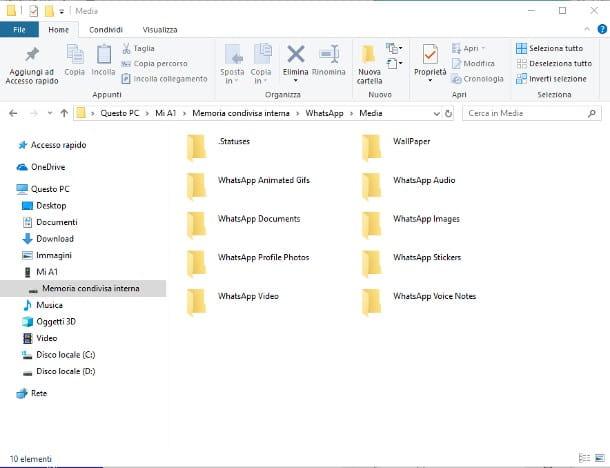Select OneDrive in navigation pane

(x=41, y=167)
